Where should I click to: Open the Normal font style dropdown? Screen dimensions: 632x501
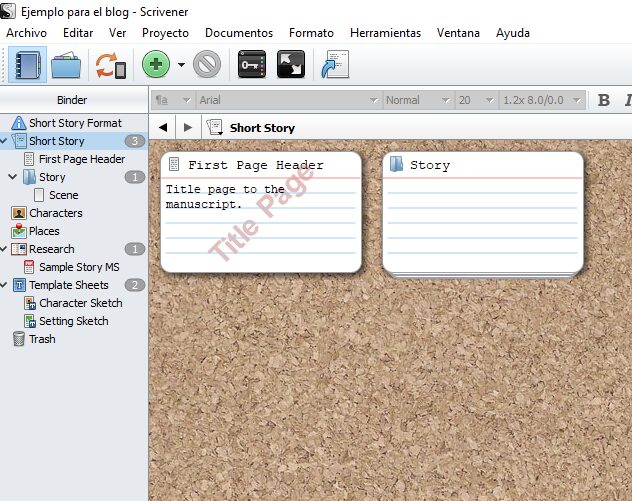click(x=417, y=100)
